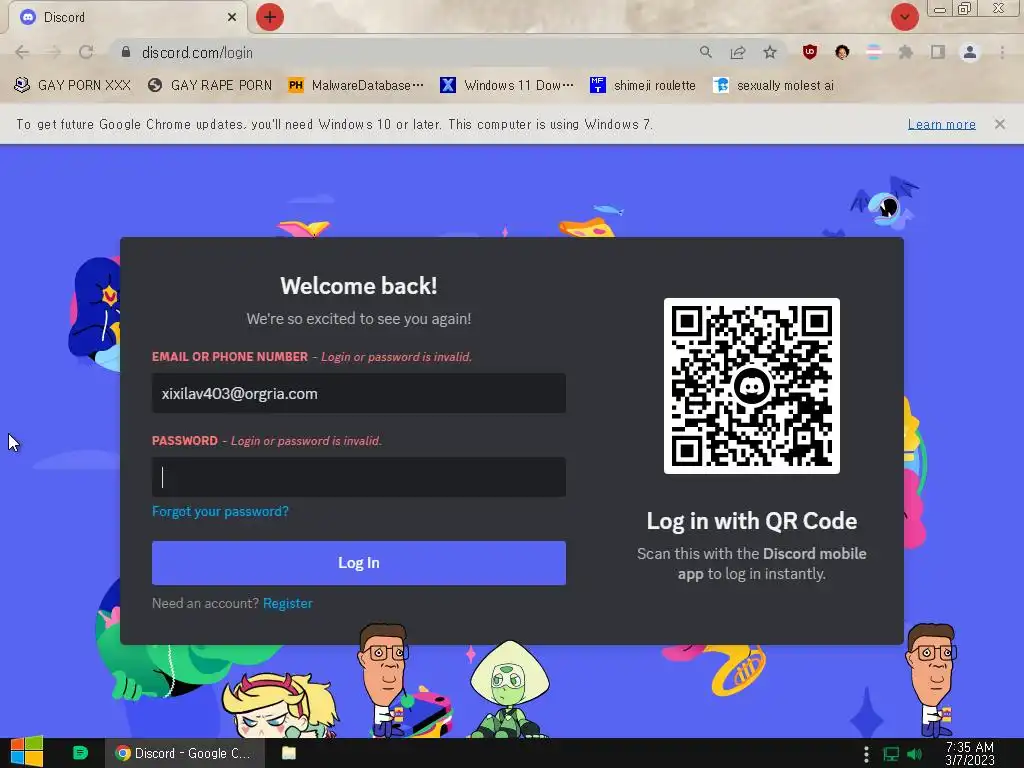The height and width of the screenshot is (768, 1024).
Task: Reload the Discord login page
Action: click(x=86, y=52)
